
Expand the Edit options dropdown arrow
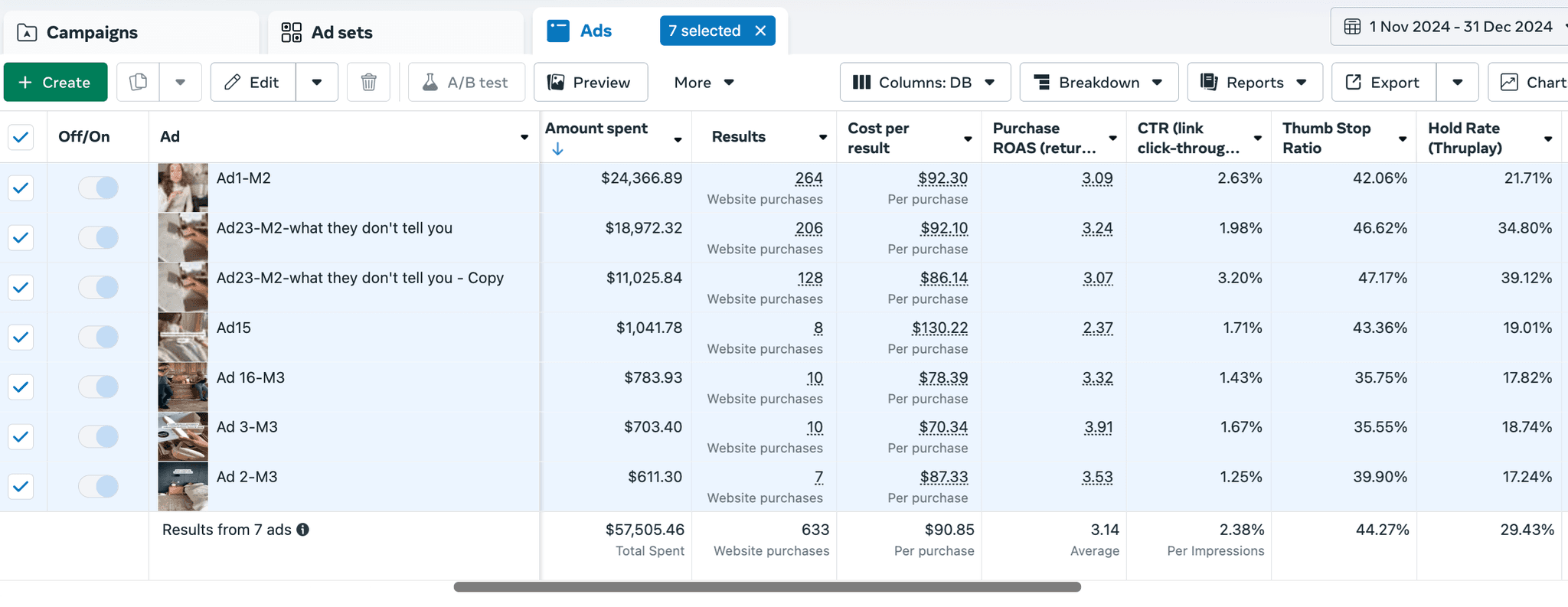317,82
